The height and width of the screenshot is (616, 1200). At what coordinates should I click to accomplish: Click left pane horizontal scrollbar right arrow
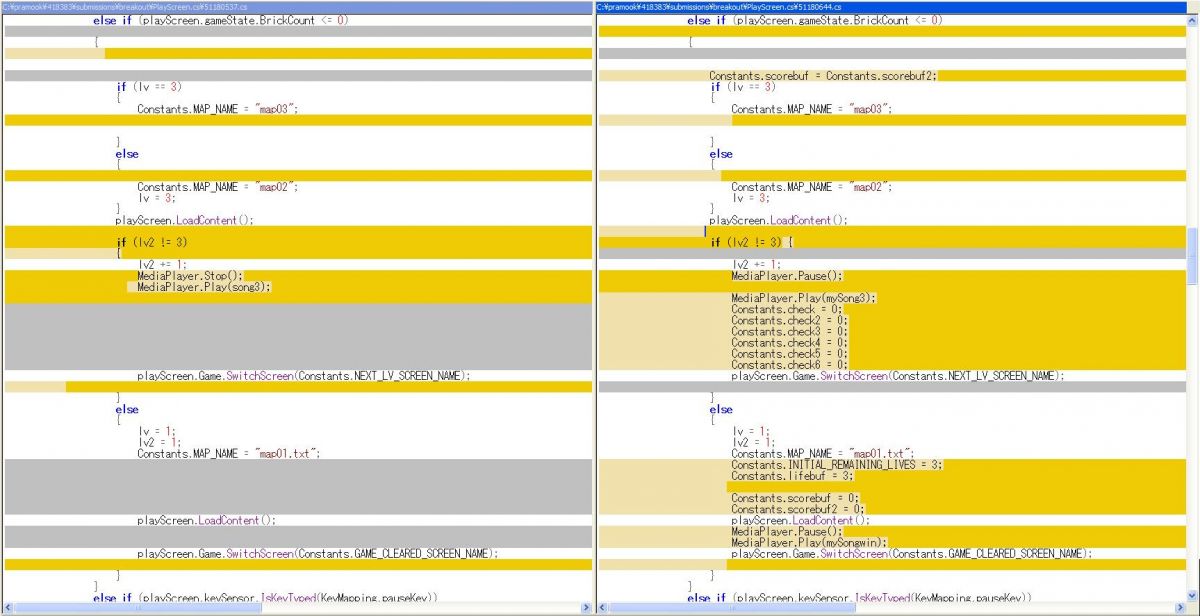[x=586, y=608]
